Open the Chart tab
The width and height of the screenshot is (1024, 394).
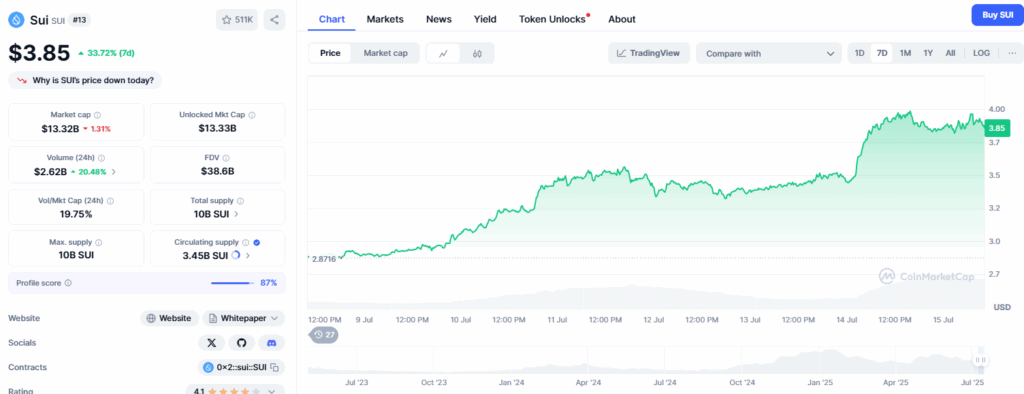coord(332,19)
